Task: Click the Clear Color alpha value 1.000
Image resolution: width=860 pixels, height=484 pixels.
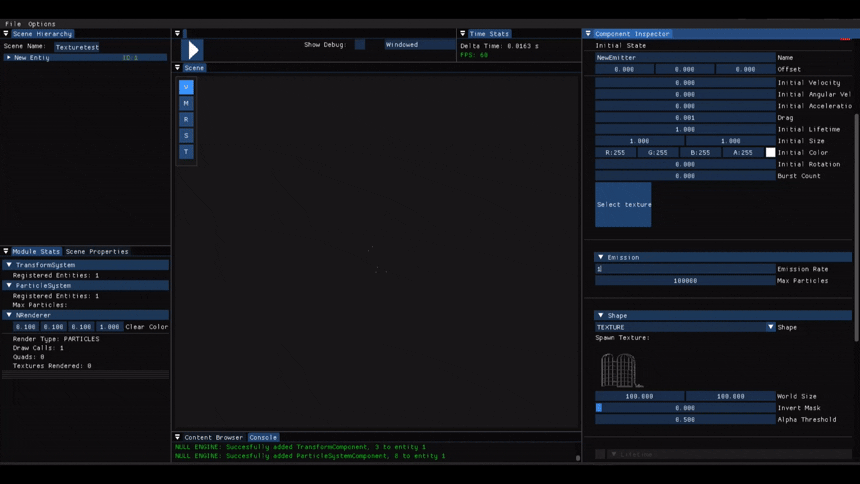Action: click(109, 327)
